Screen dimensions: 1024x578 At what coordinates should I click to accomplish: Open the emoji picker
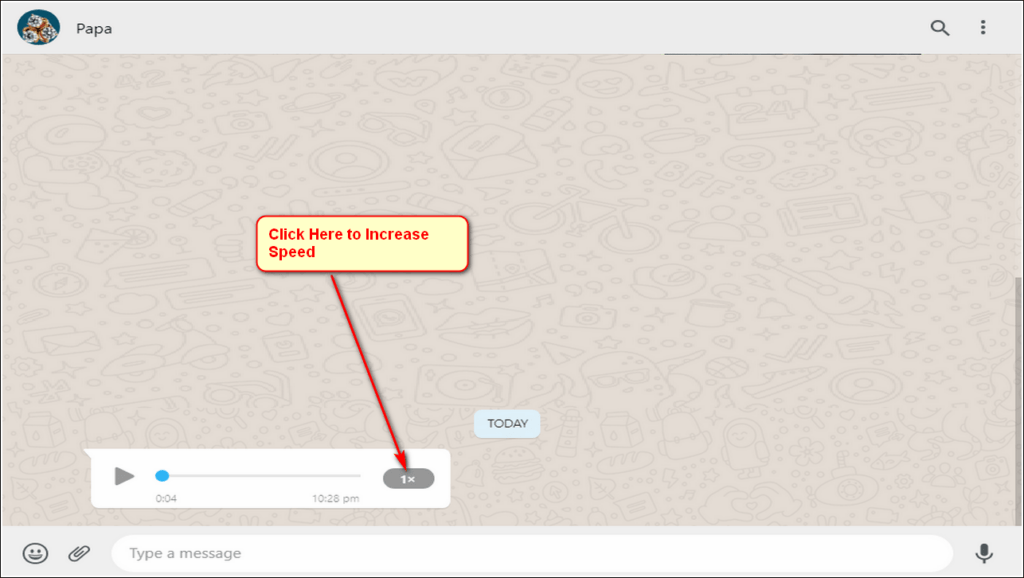click(35, 553)
